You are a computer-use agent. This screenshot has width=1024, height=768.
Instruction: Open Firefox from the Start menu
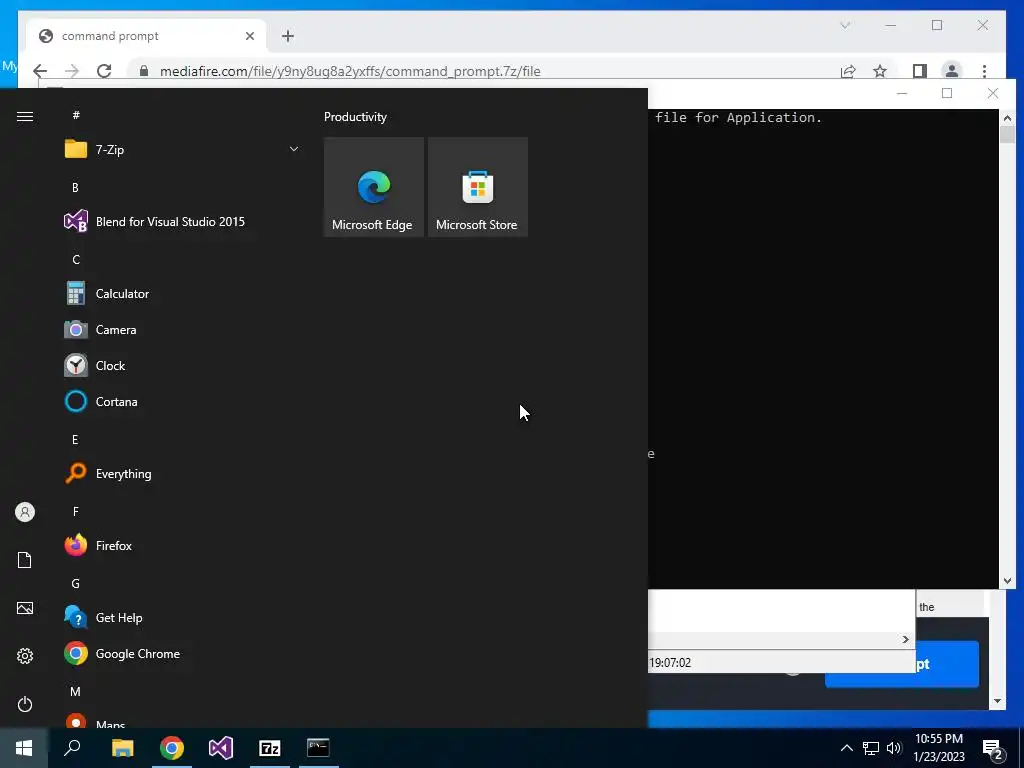coord(182,545)
